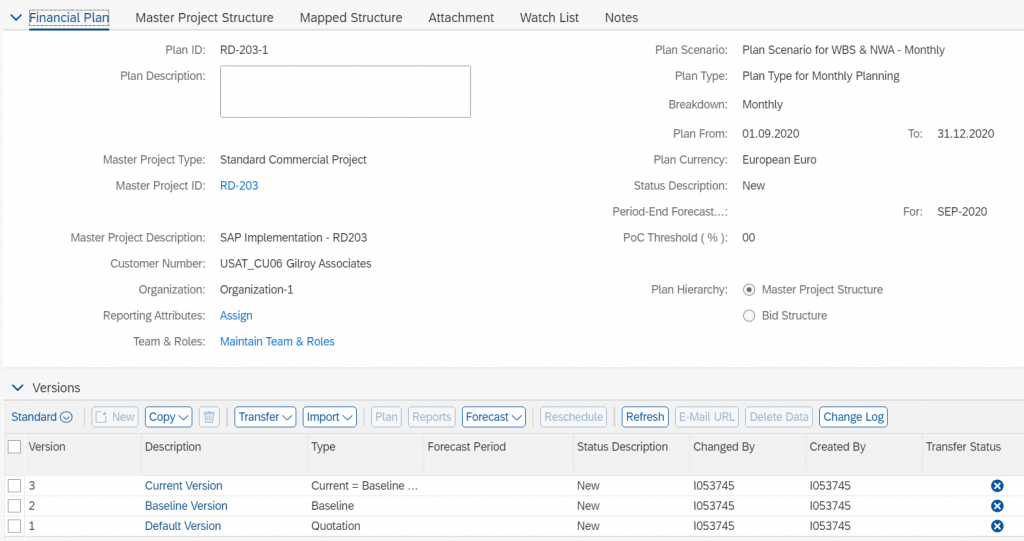
Task: Open the Transfer dropdown menu
Action: click(x=265, y=417)
